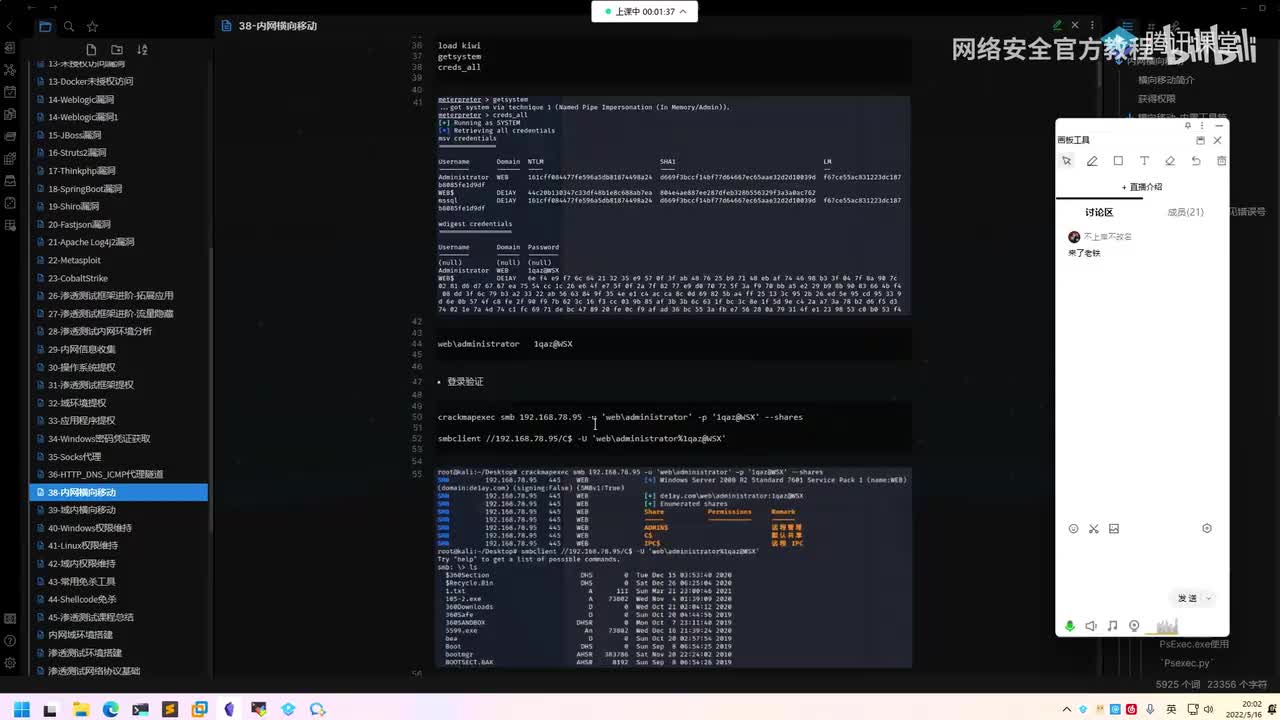Select the pencil drawing tool
The width and height of the screenshot is (1280, 720).
pyautogui.click(x=1092, y=161)
